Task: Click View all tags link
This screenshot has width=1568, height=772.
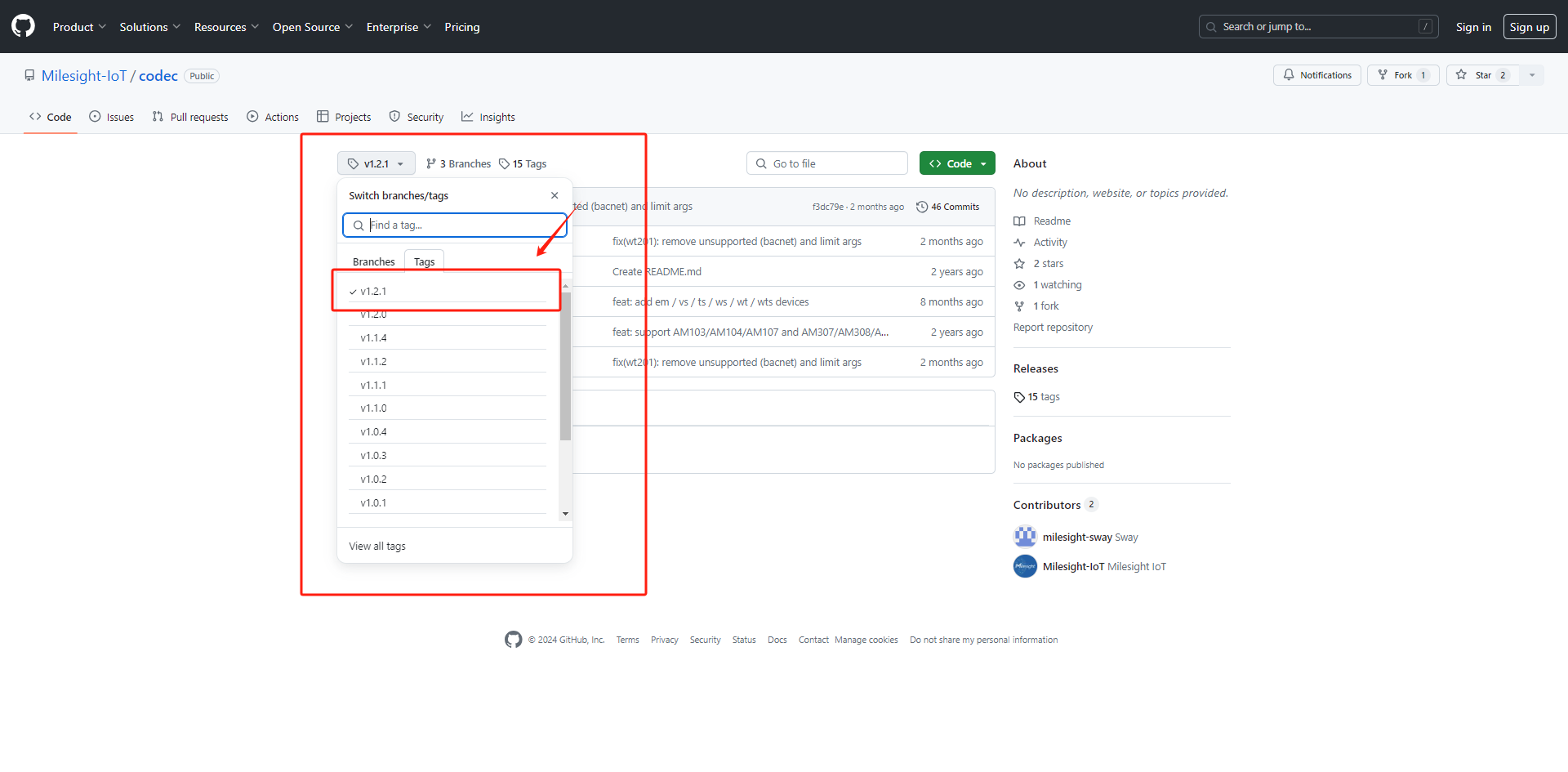Action: (377, 546)
